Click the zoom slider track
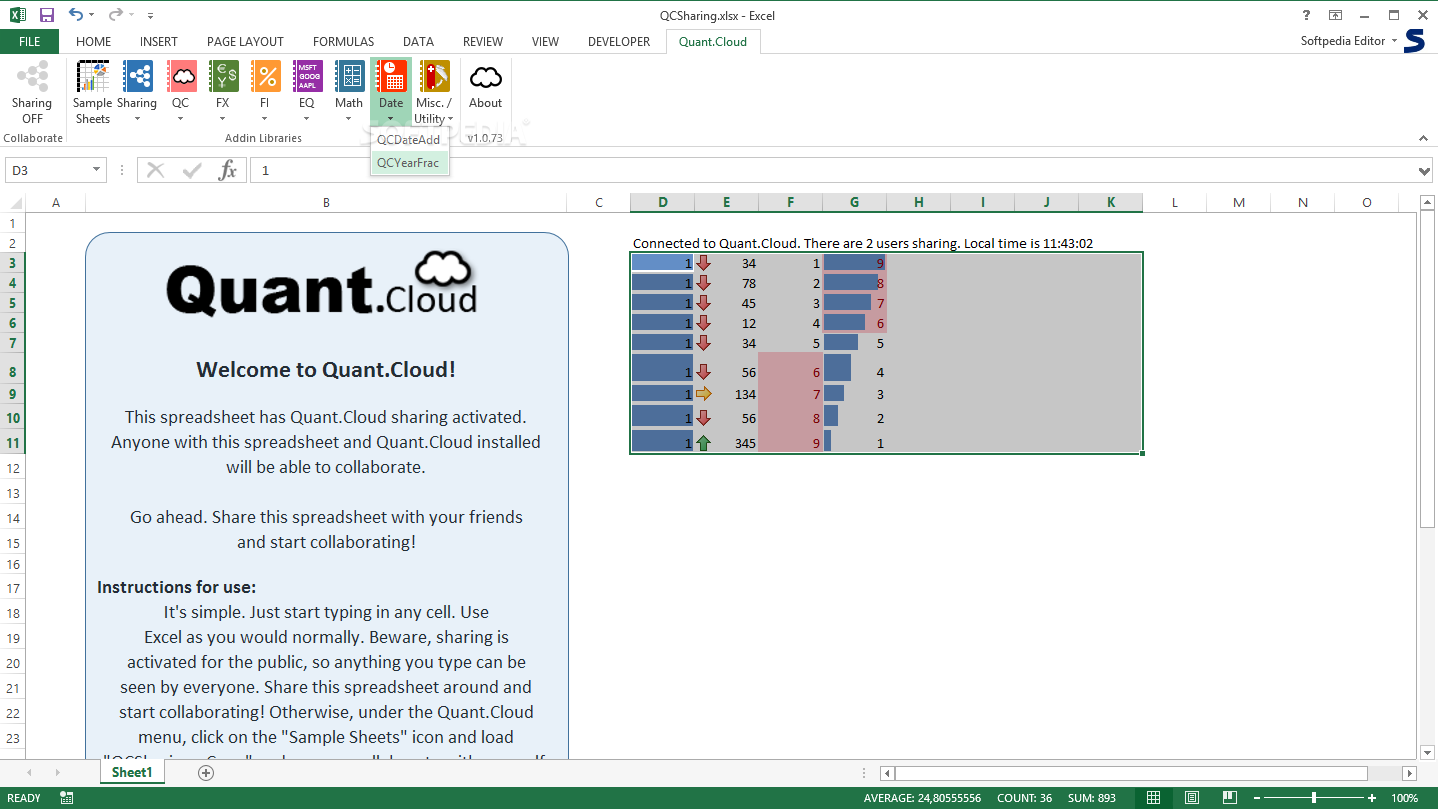Viewport: 1438px width, 809px height. click(x=1316, y=798)
